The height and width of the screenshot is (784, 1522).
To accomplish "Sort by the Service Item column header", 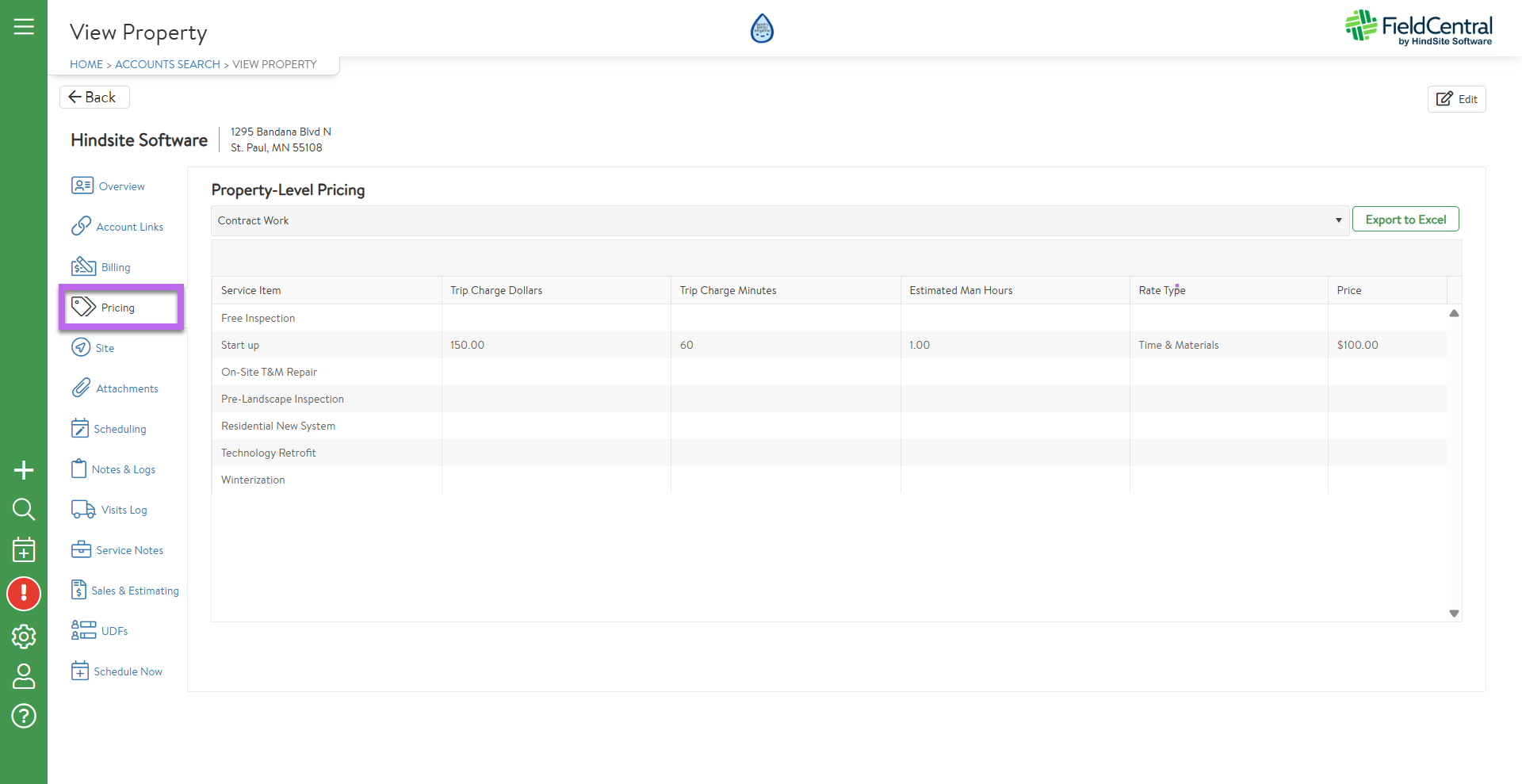I will coord(251,290).
